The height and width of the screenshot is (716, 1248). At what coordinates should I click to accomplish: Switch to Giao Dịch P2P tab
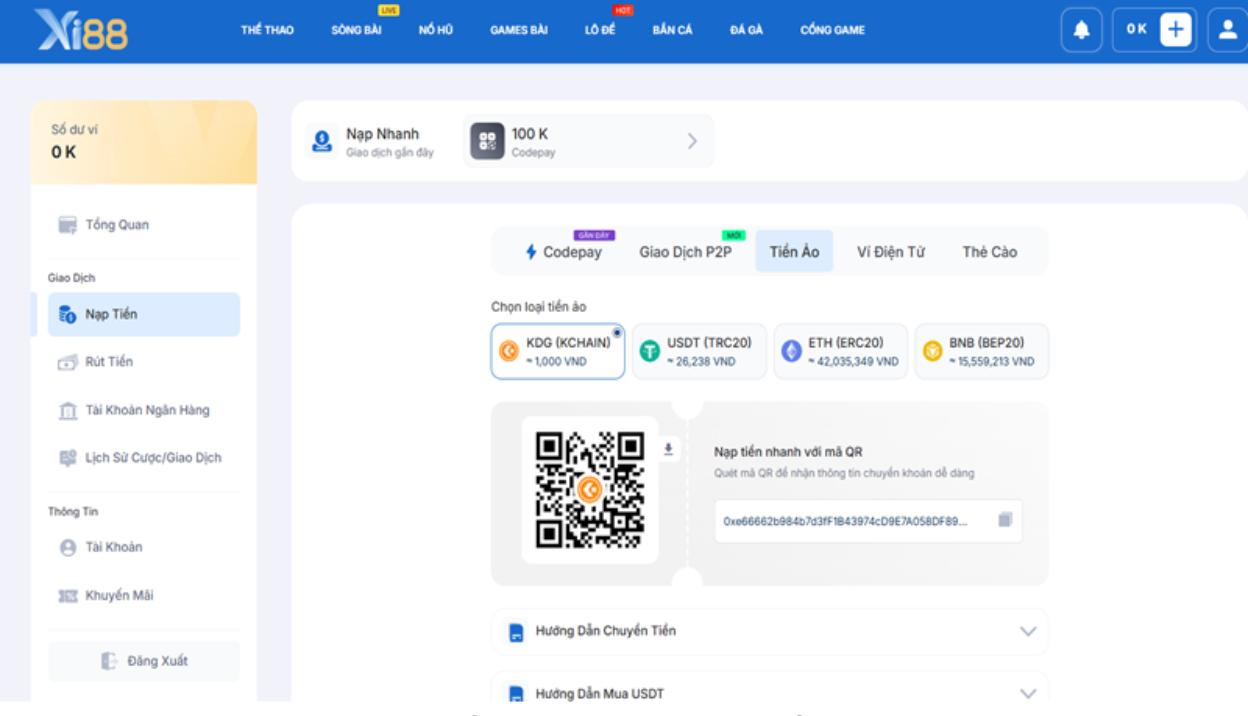[686, 252]
